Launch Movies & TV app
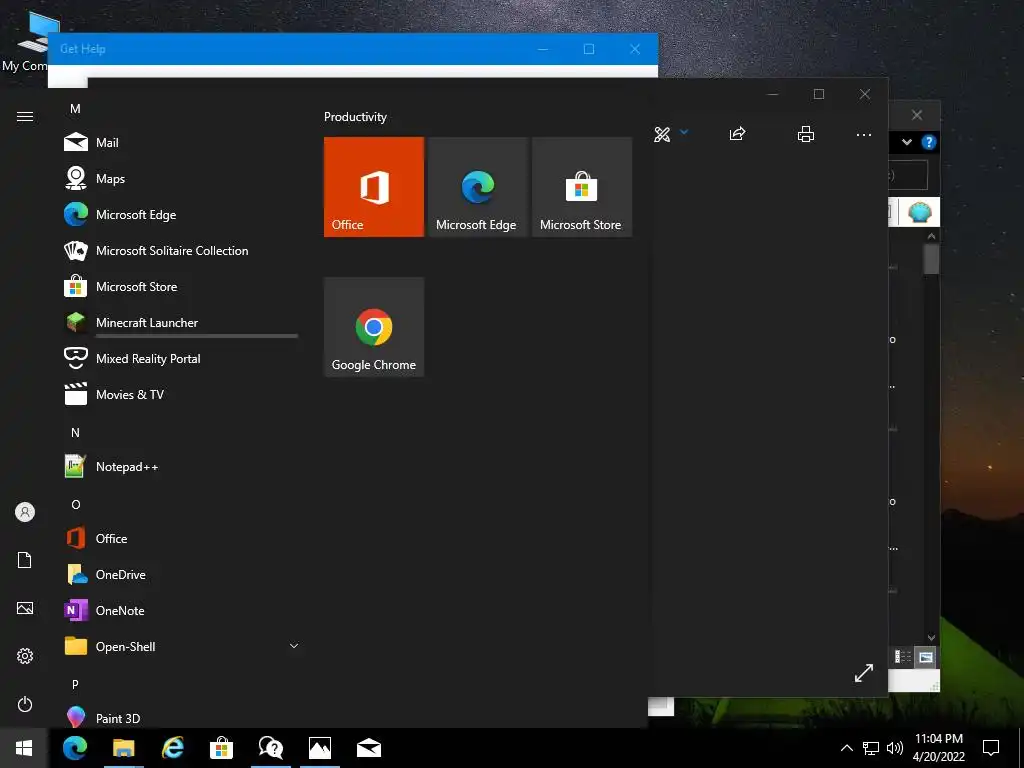The height and width of the screenshot is (768, 1024). pos(180,394)
